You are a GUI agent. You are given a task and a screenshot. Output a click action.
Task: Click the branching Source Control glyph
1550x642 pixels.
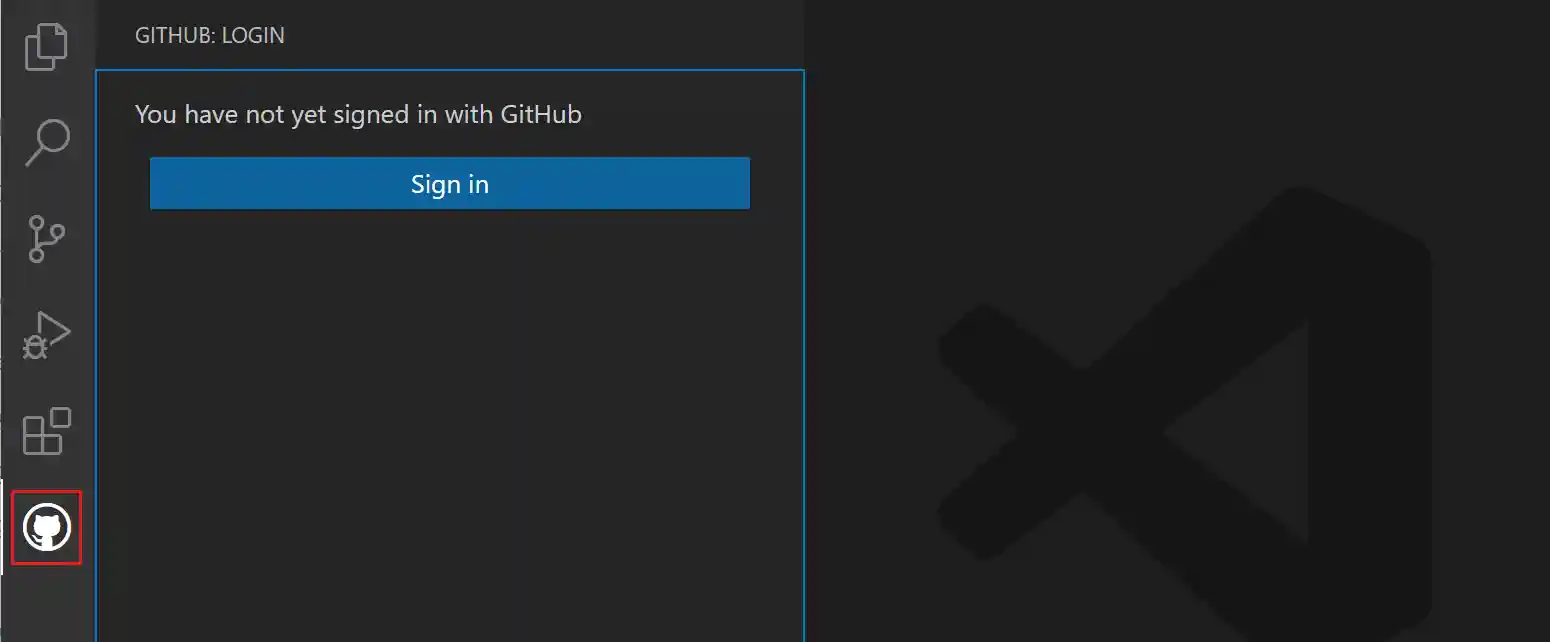pyautogui.click(x=46, y=239)
